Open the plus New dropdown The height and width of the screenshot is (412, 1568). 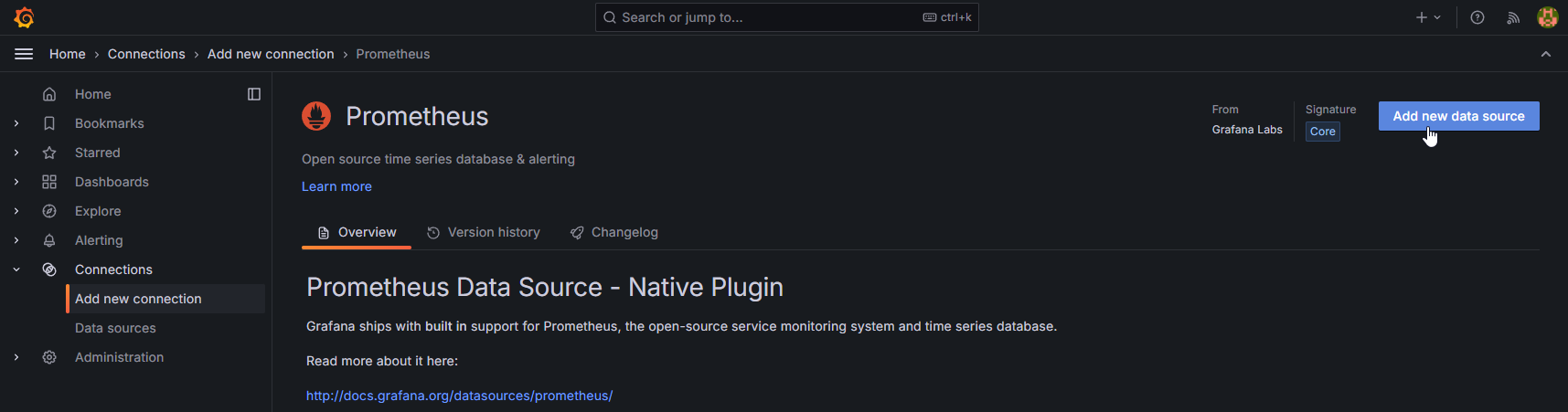[x=1427, y=17]
